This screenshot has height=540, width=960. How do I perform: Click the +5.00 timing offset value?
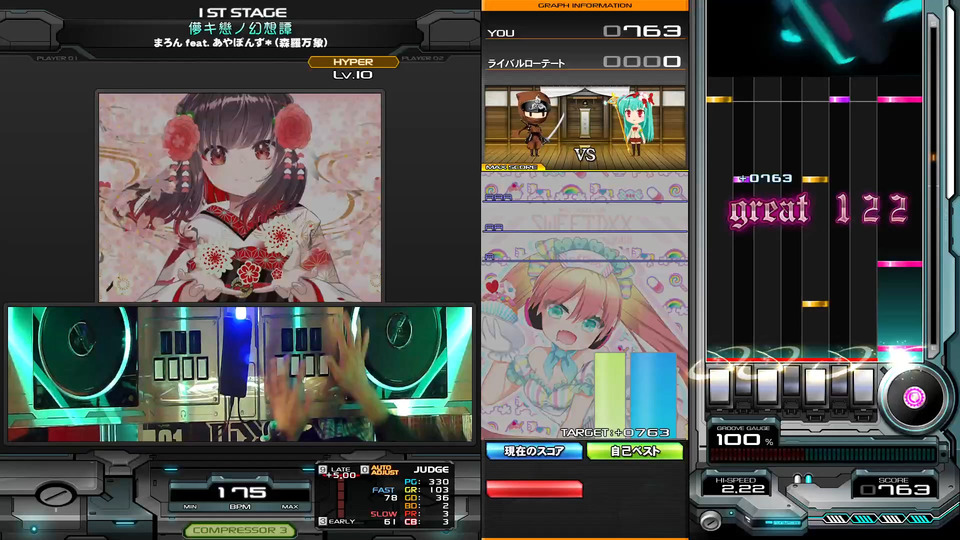click(x=342, y=475)
